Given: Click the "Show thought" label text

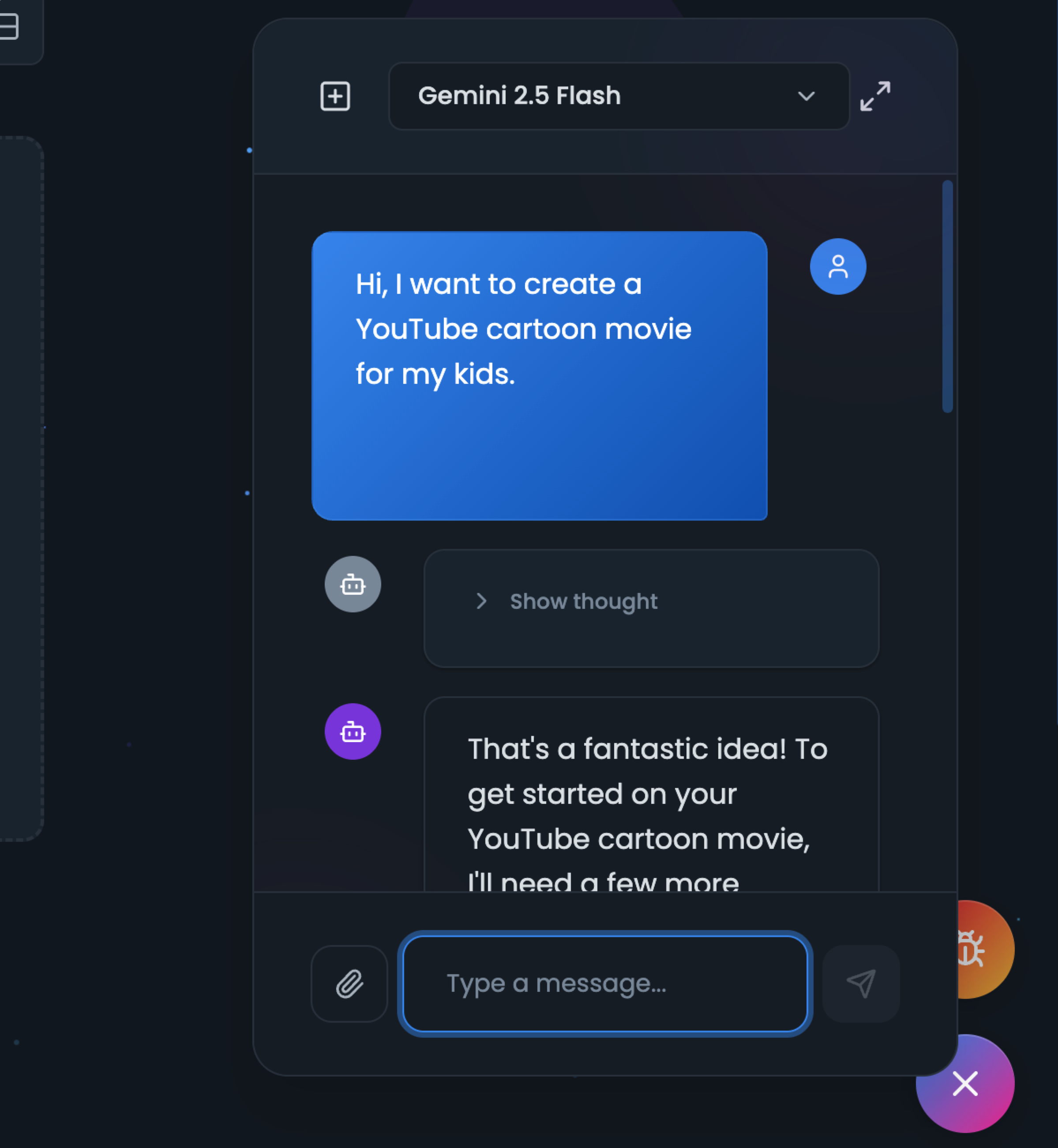Looking at the screenshot, I should click(x=583, y=601).
